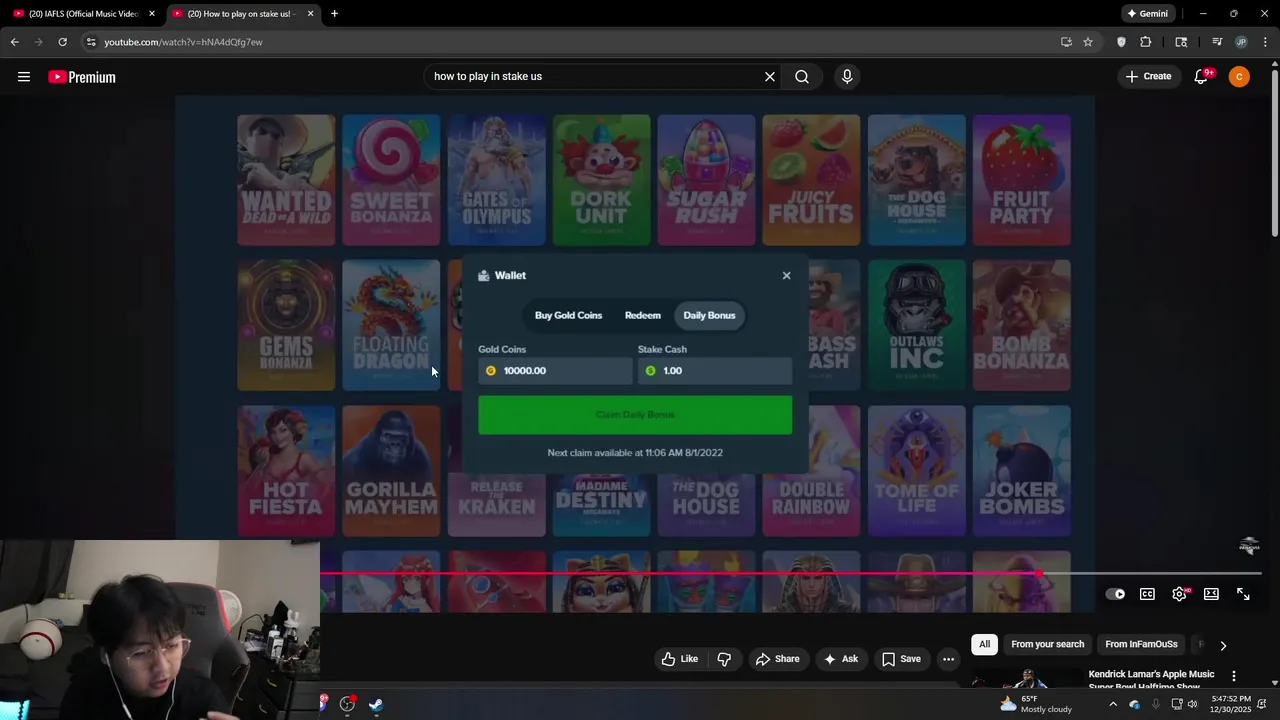The image size is (1280, 720).
Task: Toggle the autoplay switch in the player
Action: (x=1115, y=594)
